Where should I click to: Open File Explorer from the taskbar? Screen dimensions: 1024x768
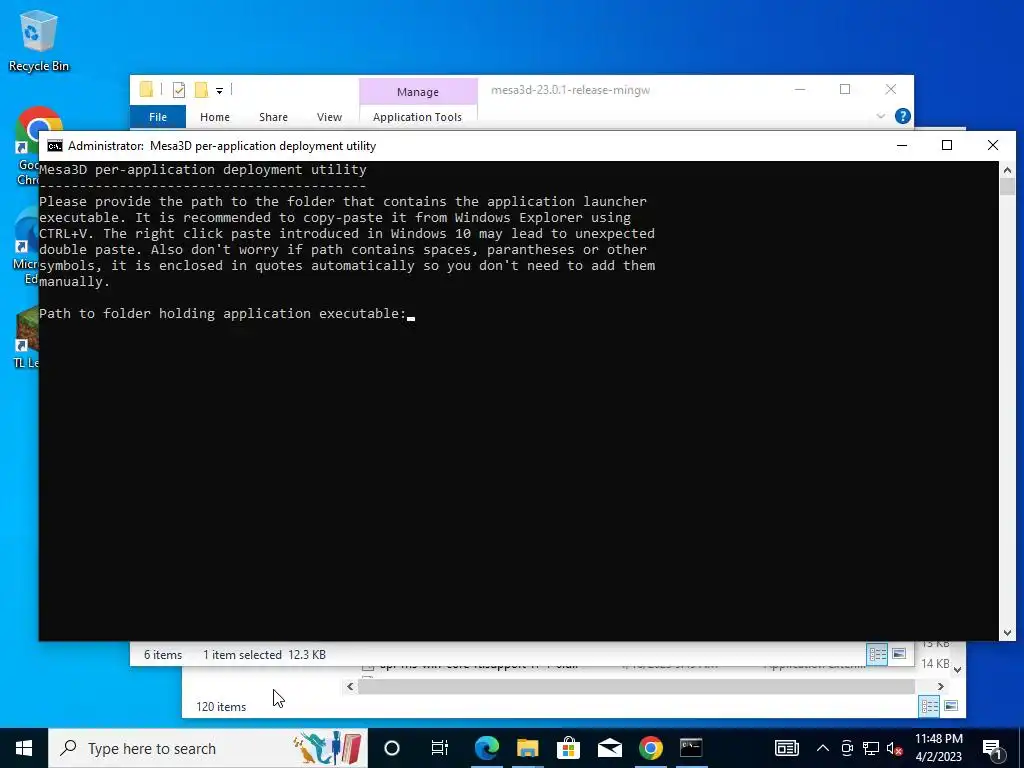pyautogui.click(x=528, y=748)
